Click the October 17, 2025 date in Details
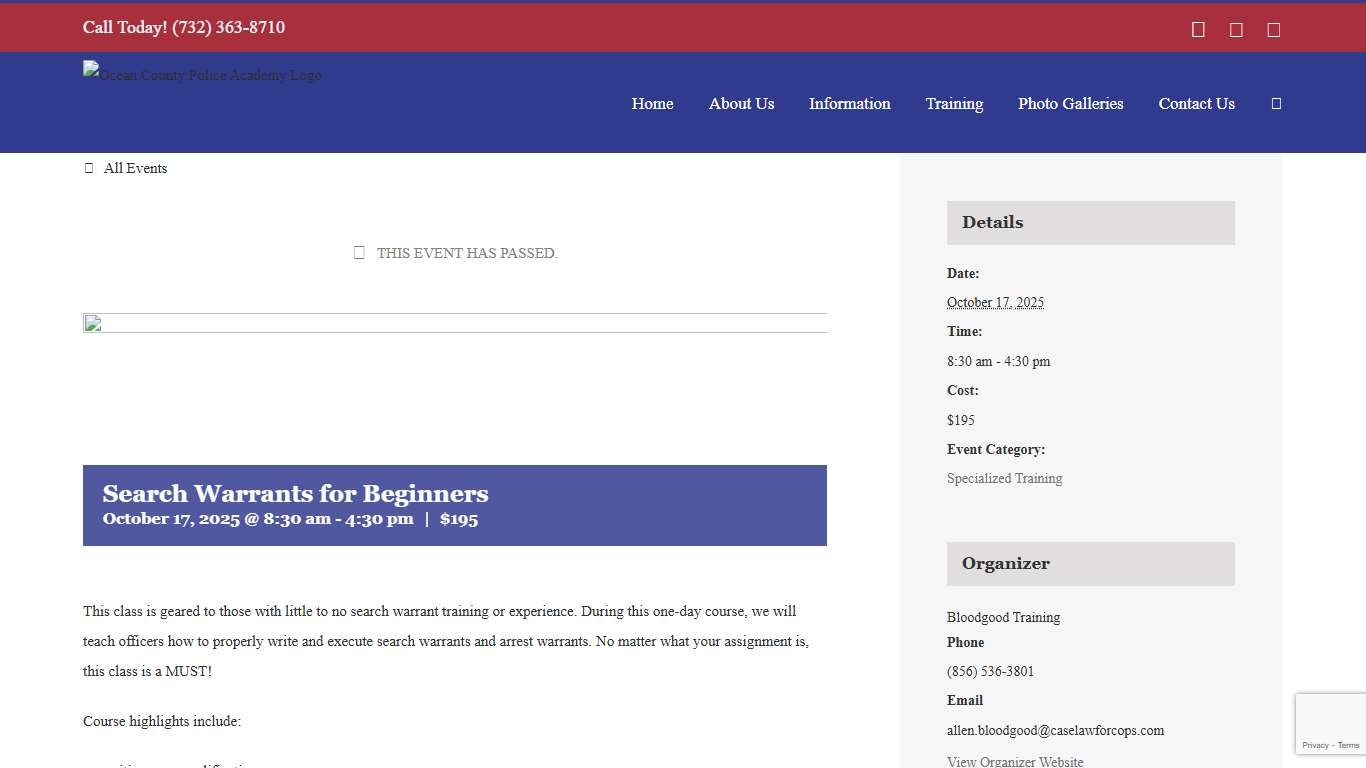The height and width of the screenshot is (768, 1366). (x=995, y=303)
